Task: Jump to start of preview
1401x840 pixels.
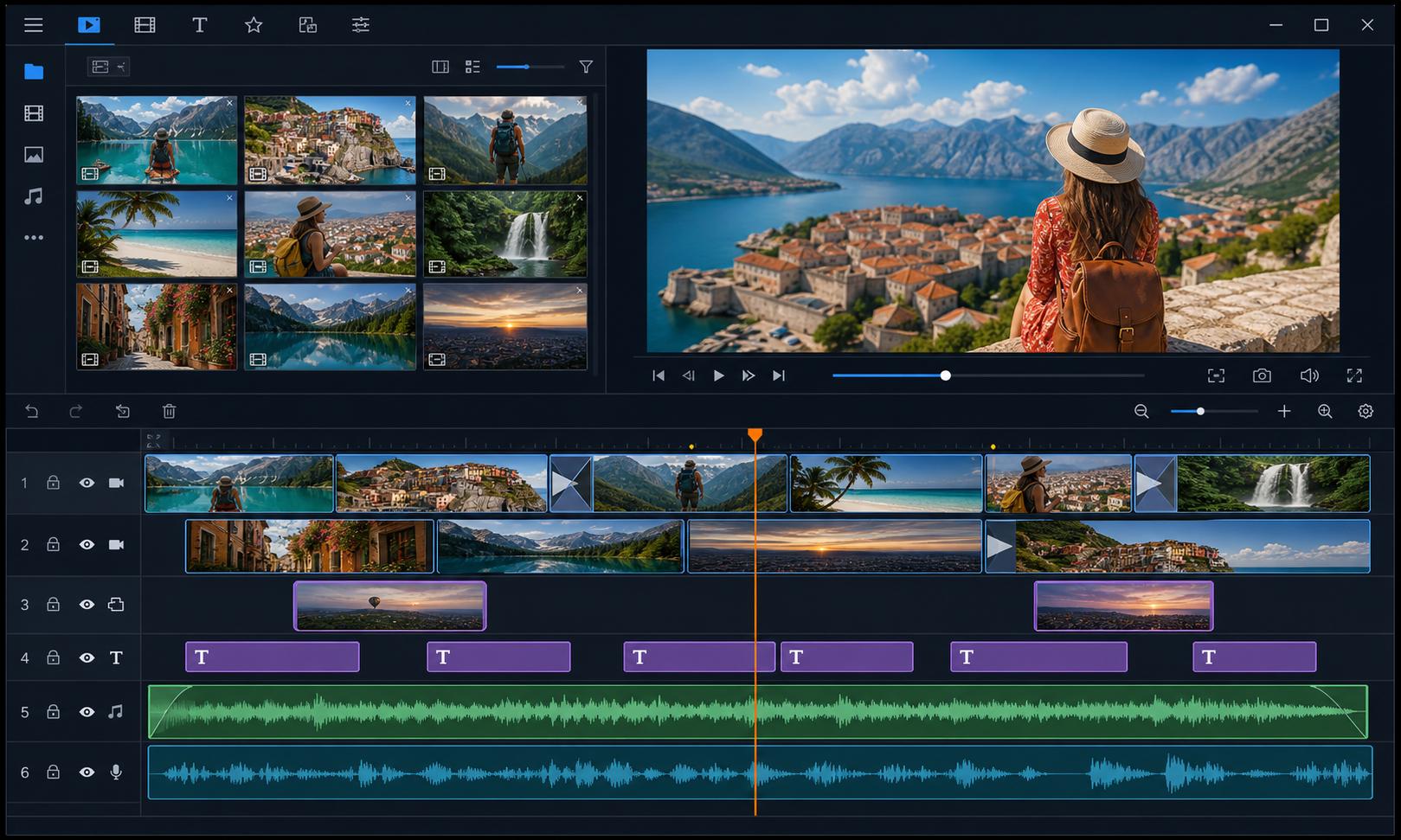Action: 659,375
